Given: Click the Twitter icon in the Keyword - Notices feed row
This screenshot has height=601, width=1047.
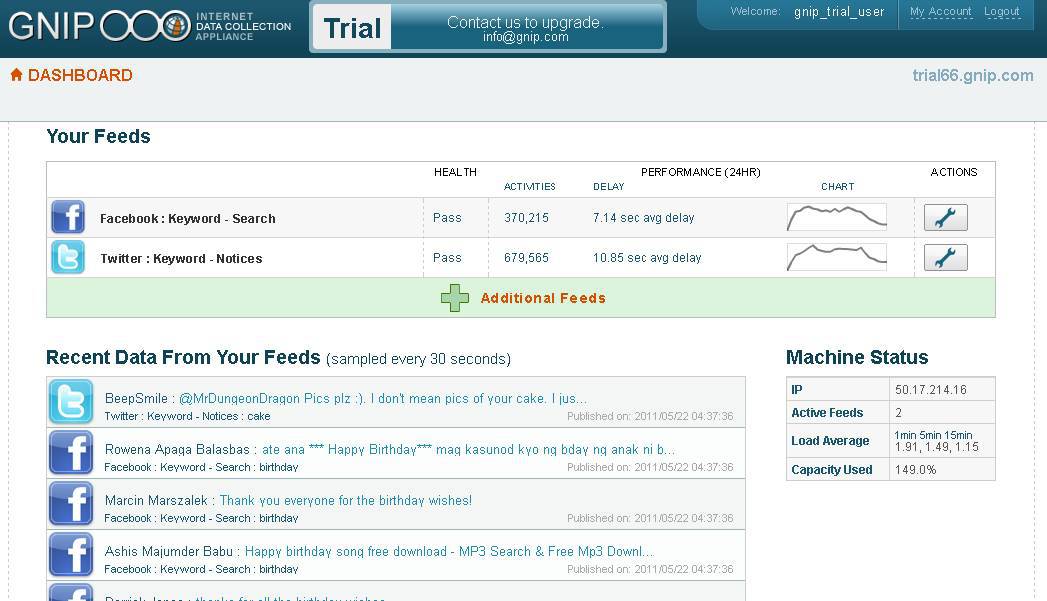Looking at the screenshot, I should (x=68, y=257).
